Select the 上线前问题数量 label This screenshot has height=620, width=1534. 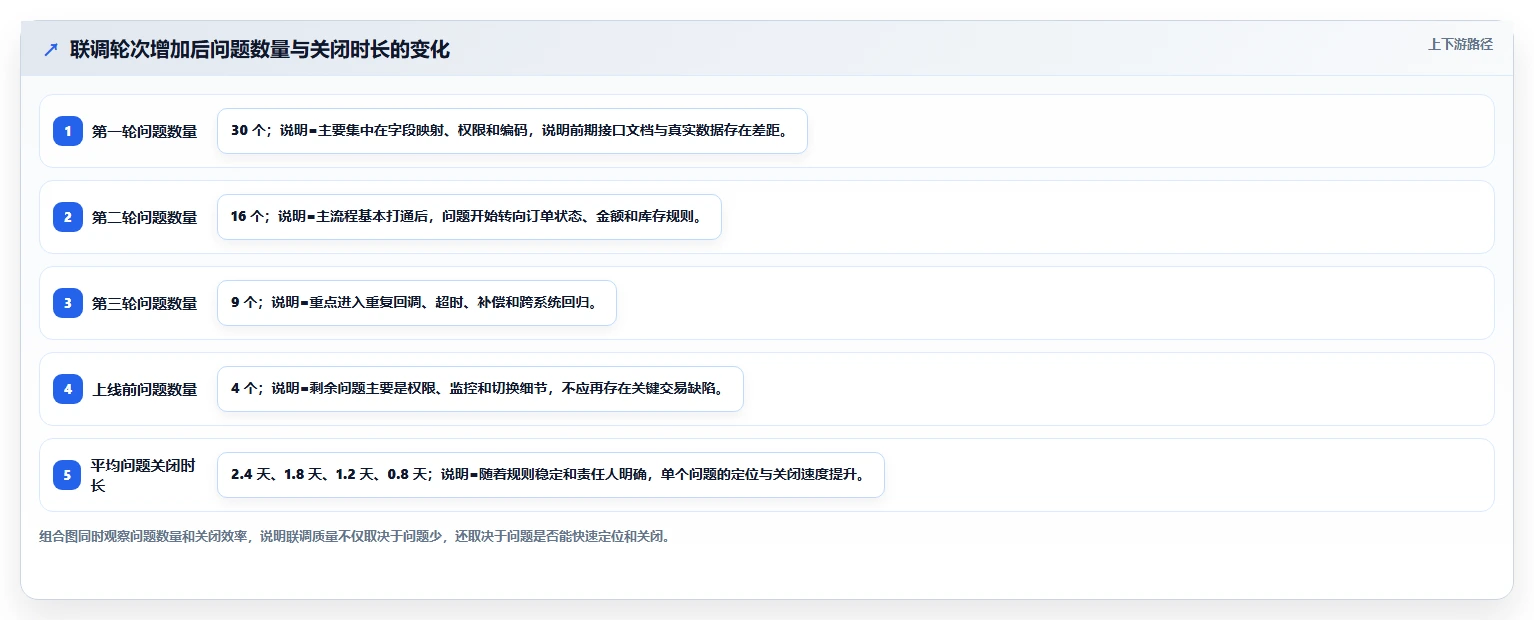click(144, 389)
